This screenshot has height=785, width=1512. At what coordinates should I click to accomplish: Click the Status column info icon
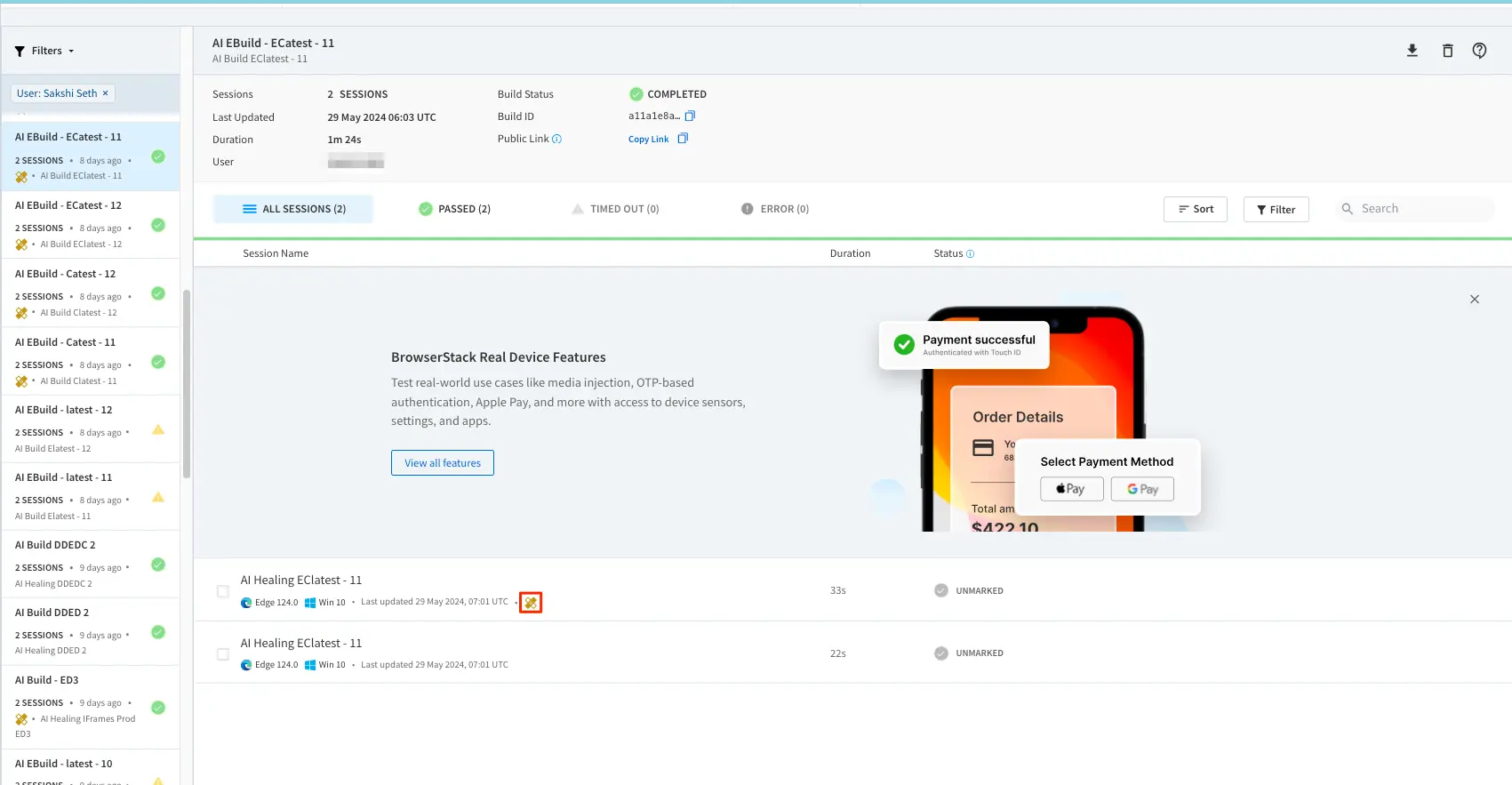[x=970, y=254]
